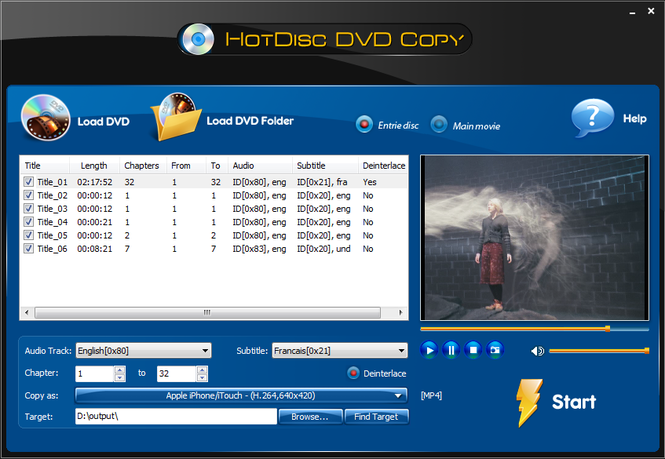Click the Load DVD disc icon
This screenshot has height=459, width=665.
pos(45,118)
